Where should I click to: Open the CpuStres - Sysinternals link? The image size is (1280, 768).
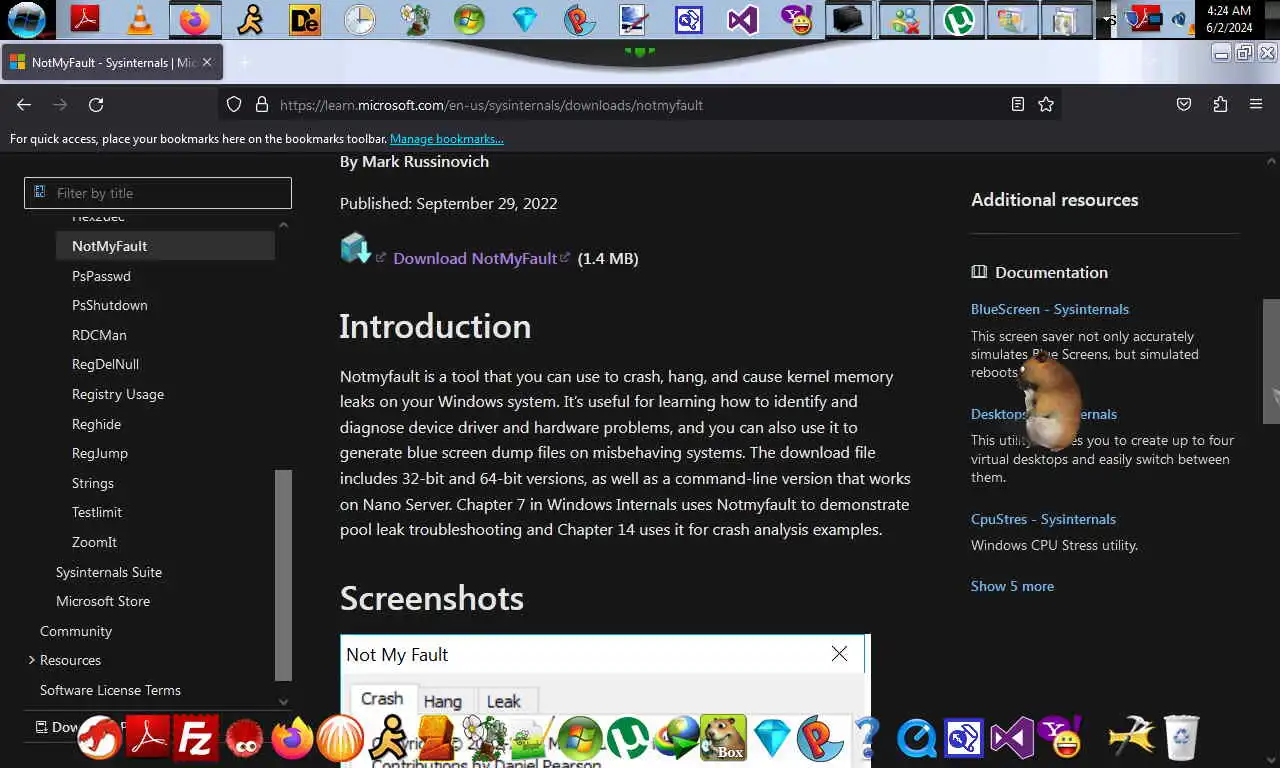click(1043, 519)
